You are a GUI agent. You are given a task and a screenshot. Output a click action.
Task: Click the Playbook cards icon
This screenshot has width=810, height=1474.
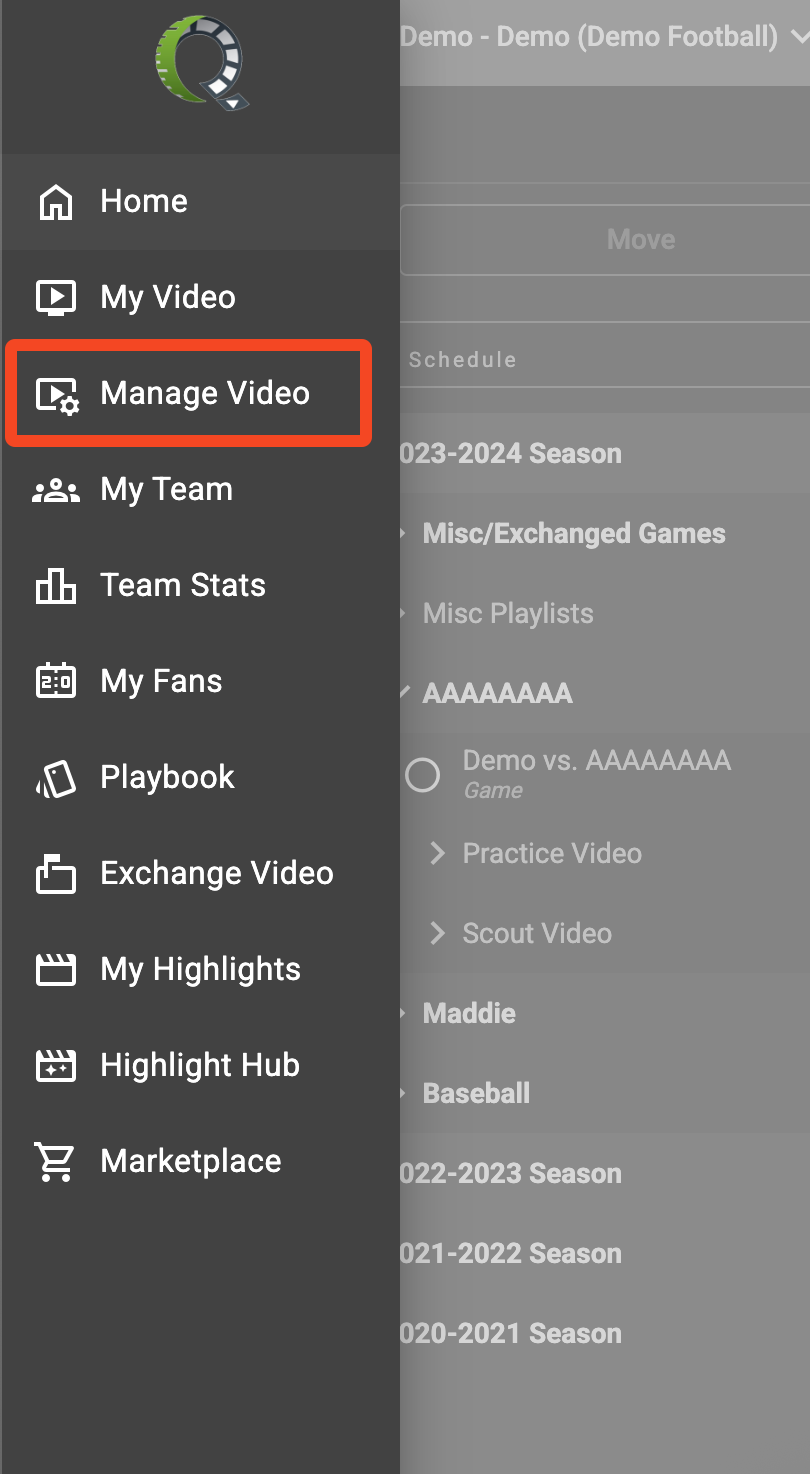[55, 777]
